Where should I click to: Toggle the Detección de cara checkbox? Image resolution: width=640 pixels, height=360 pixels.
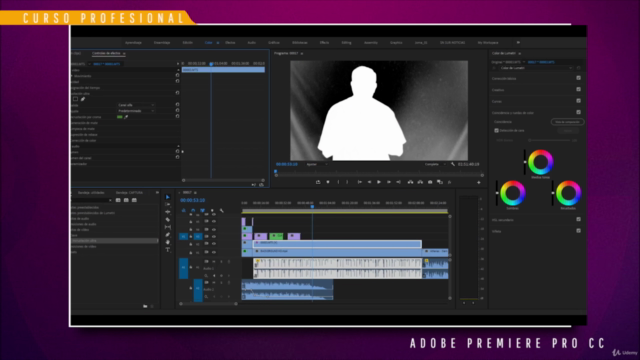tap(496, 131)
